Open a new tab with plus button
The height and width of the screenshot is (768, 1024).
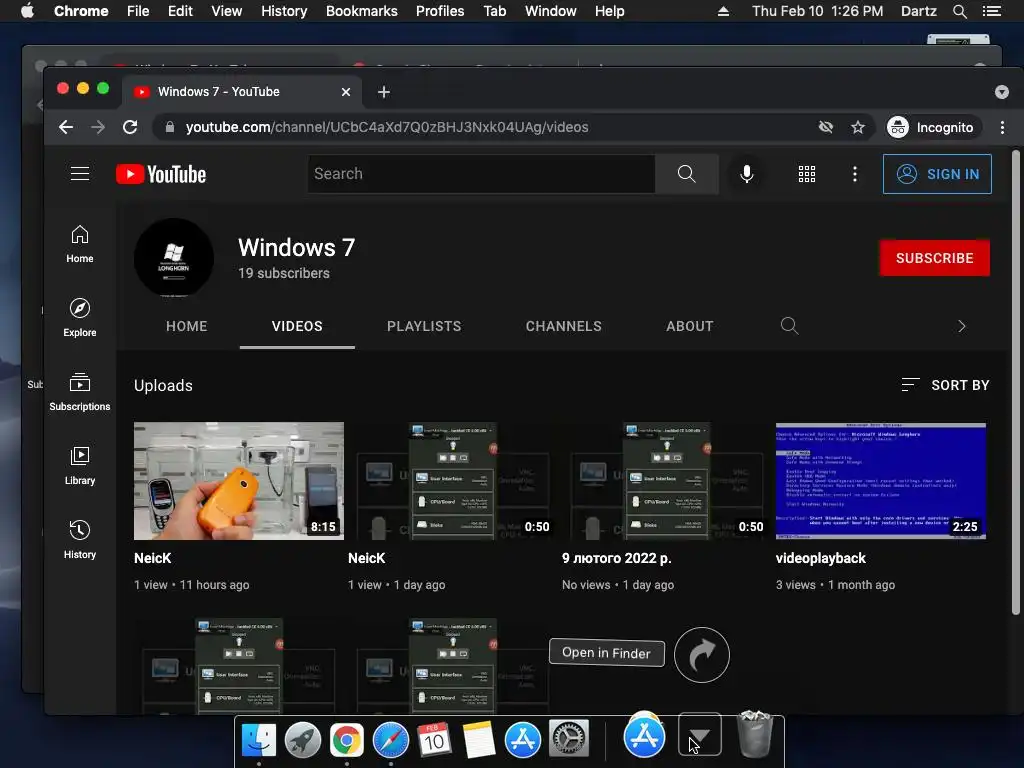point(384,92)
